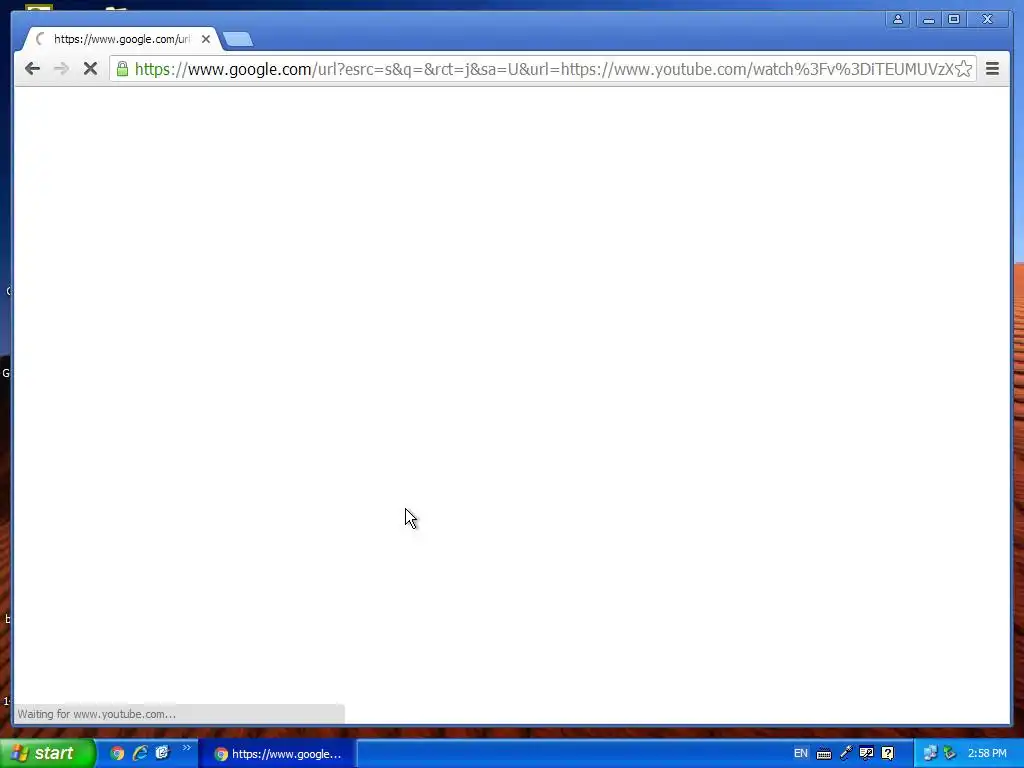
Task: Open the Windows start menu
Action: 47,753
